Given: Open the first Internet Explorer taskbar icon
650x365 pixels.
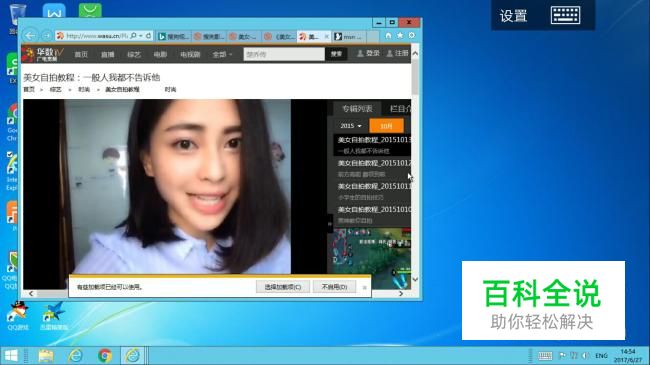Looking at the screenshot, I should click(75, 355).
